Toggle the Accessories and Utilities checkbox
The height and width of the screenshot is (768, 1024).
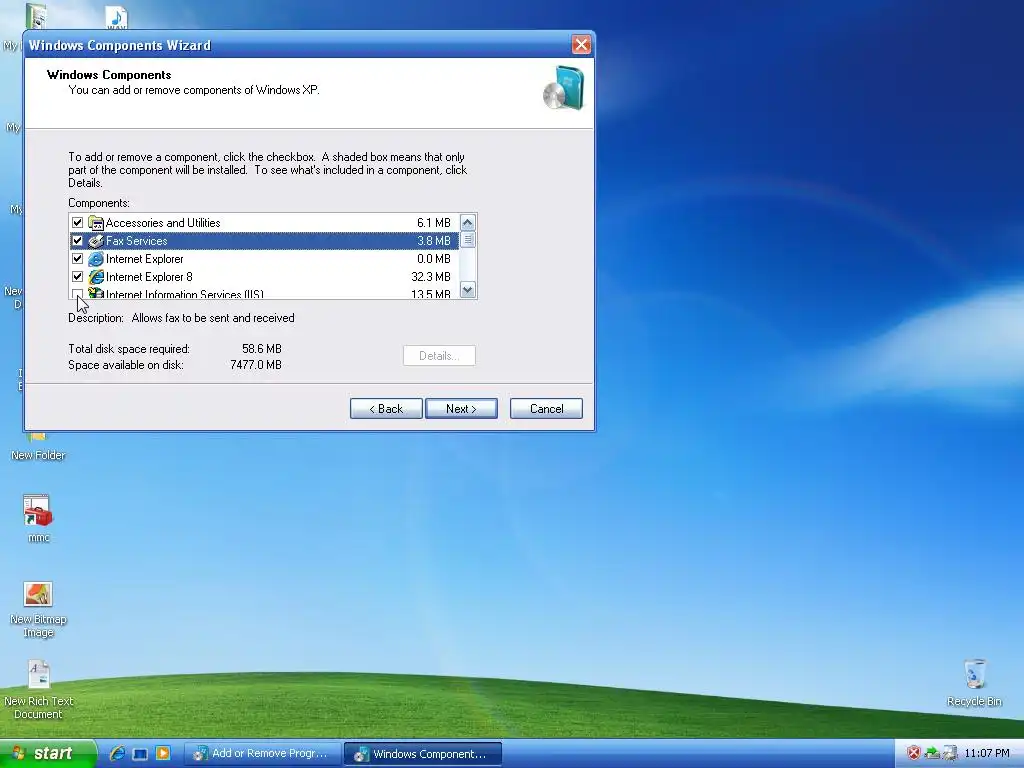pos(77,223)
